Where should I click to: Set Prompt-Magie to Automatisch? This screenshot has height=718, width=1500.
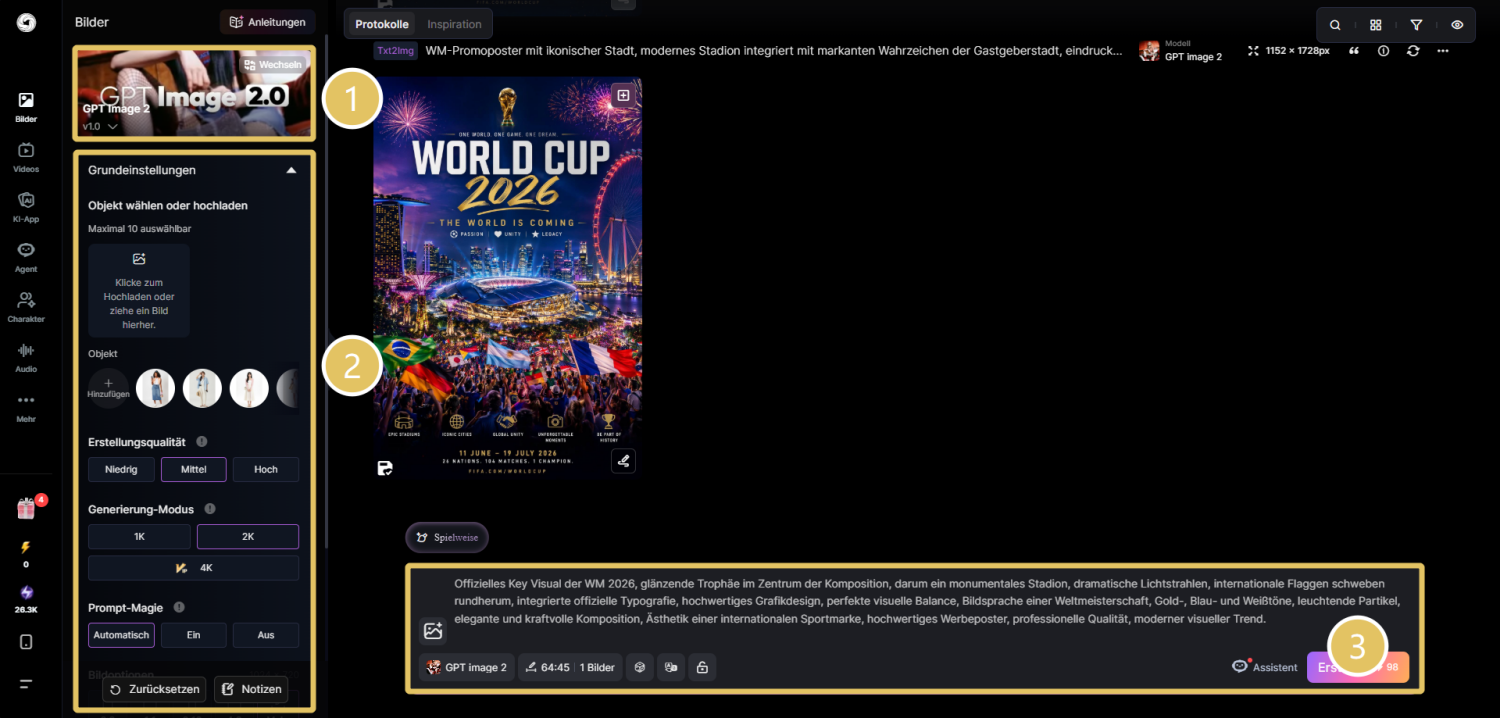(121, 635)
